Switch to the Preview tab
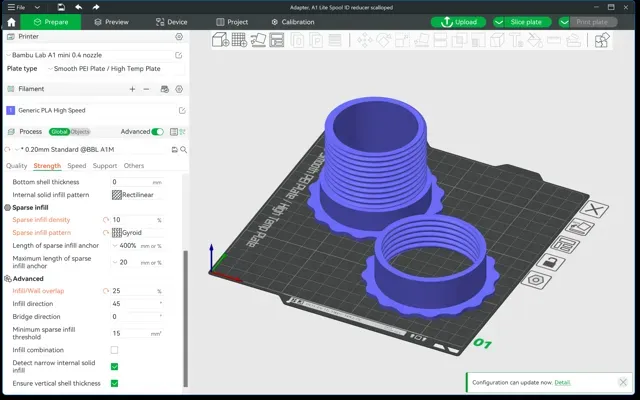The image size is (640, 400). coord(111,22)
